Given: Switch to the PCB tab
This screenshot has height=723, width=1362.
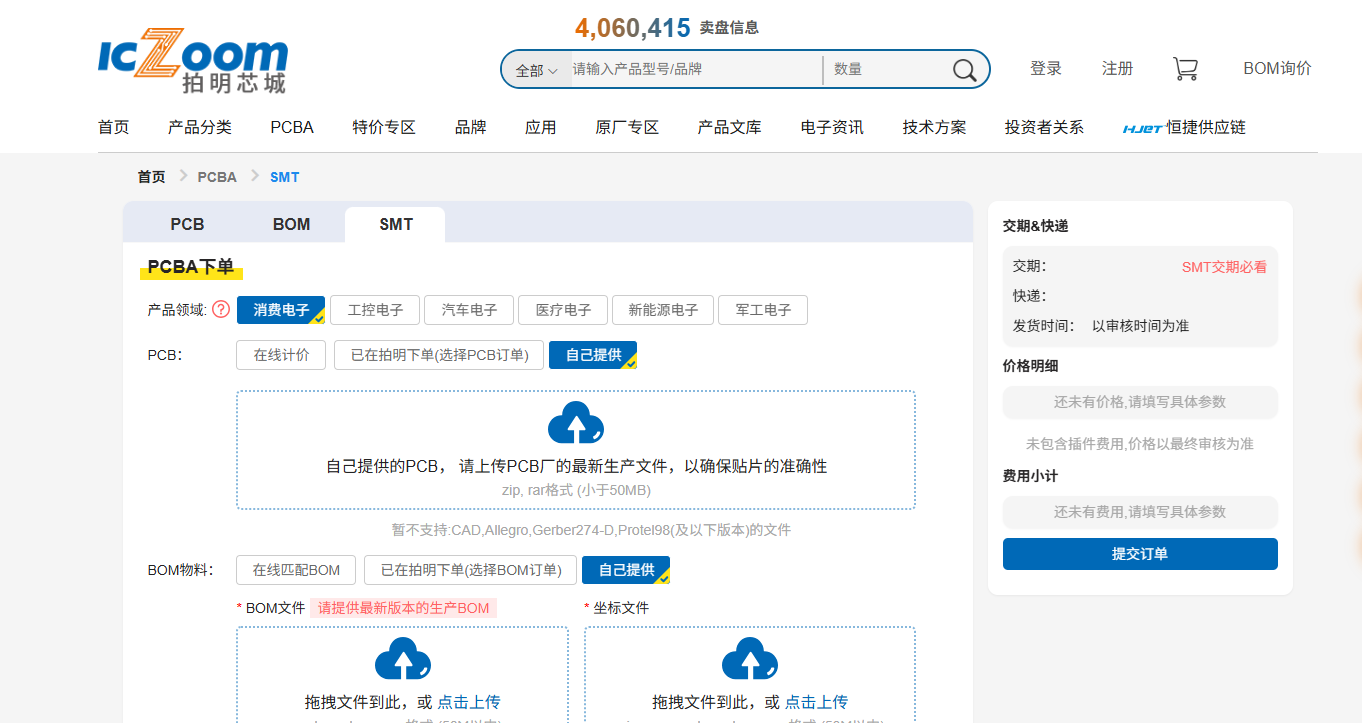Looking at the screenshot, I should (x=187, y=224).
